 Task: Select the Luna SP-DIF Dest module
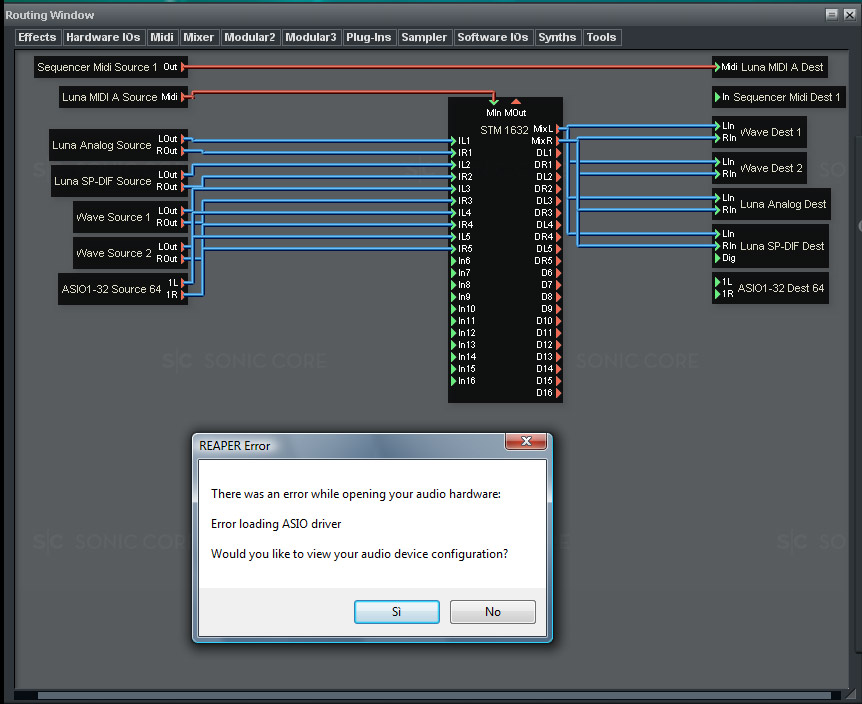(782, 246)
